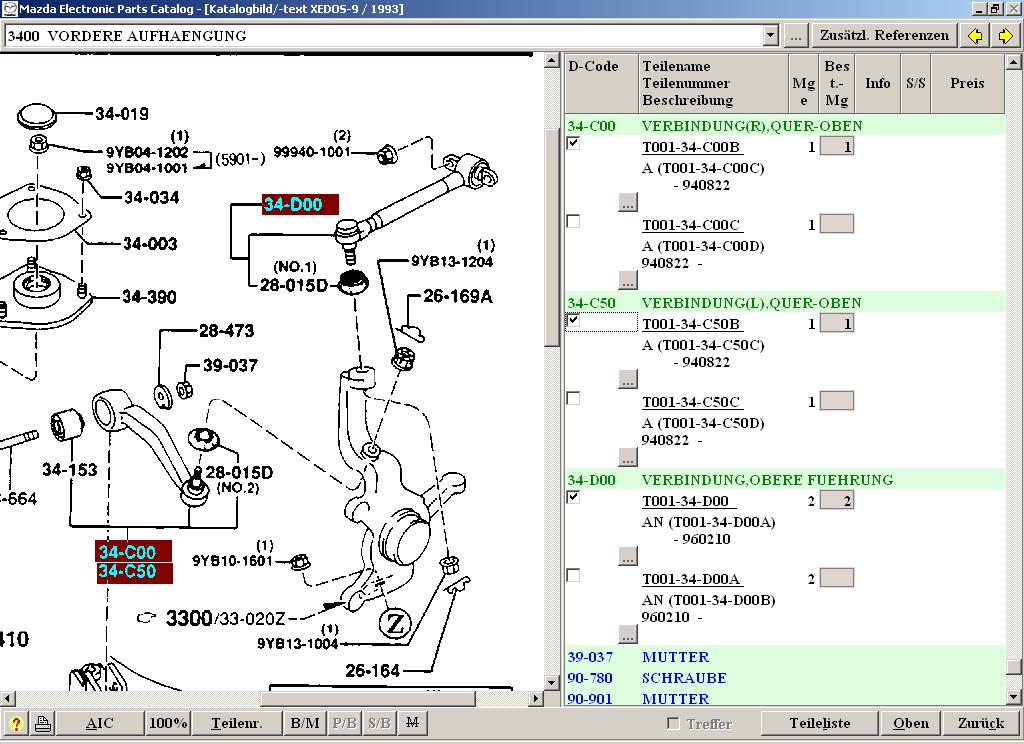Click the yellow question mark help icon
Screen dimensions: 1024x744
pyautogui.click(x=15, y=723)
